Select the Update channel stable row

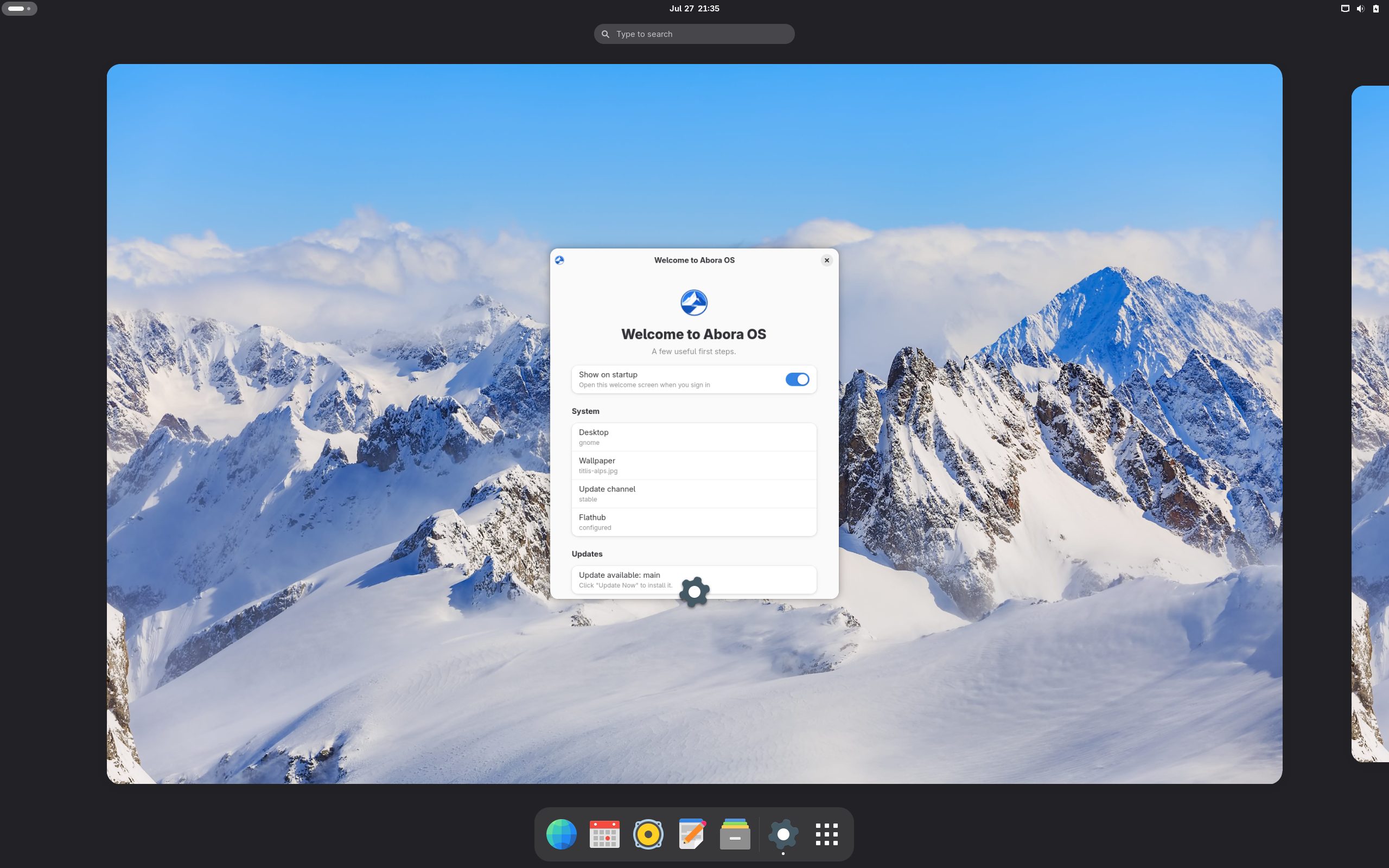[x=694, y=494]
